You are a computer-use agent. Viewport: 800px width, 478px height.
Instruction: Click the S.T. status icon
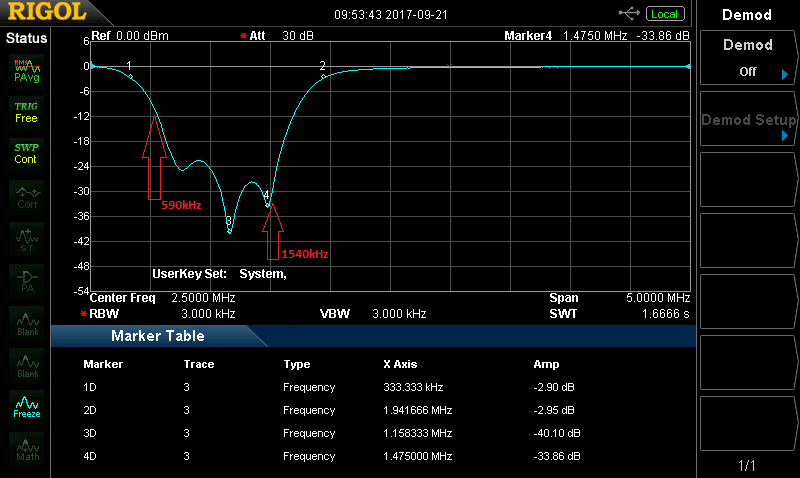click(26, 238)
